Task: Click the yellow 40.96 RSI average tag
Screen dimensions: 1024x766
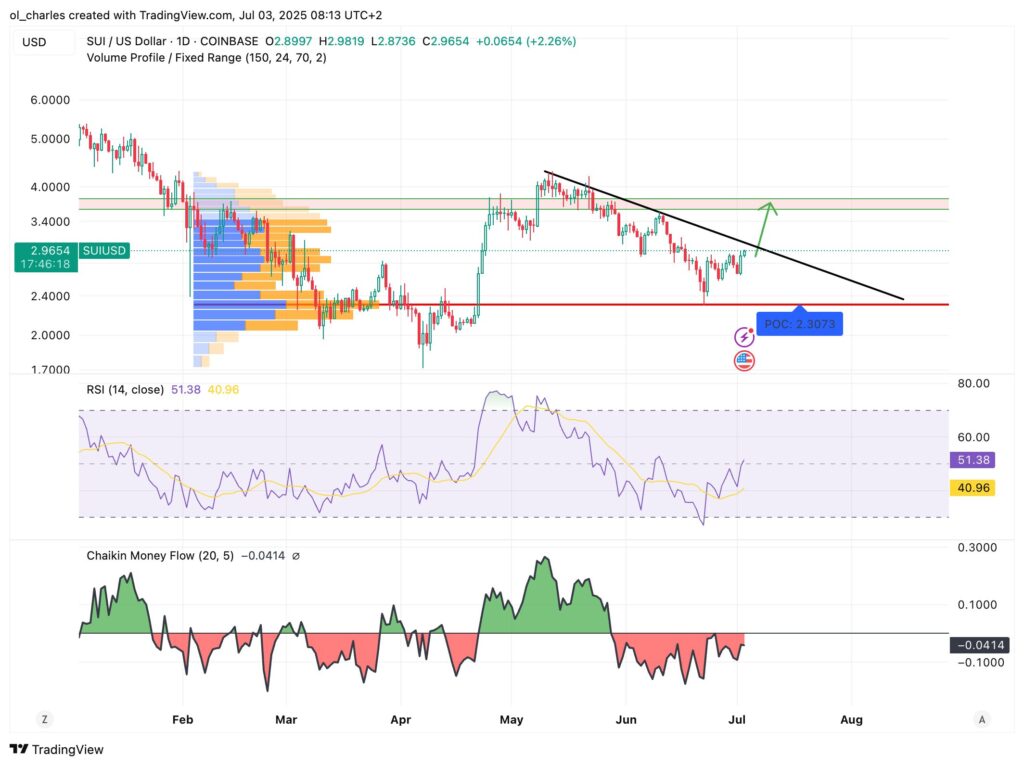Action: [x=970, y=488]
